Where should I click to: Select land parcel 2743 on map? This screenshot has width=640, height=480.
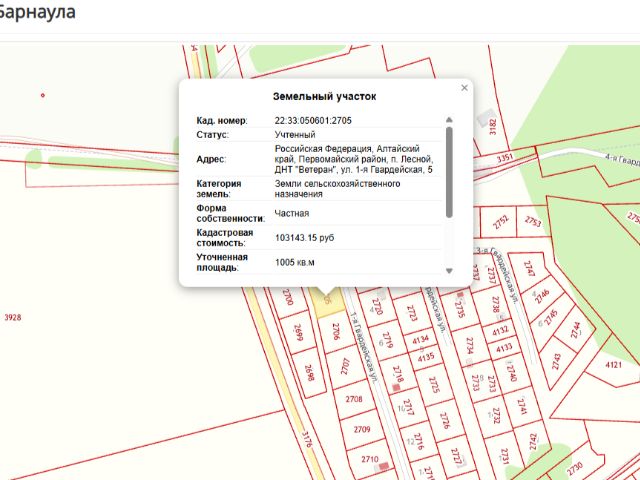[556, 361]
